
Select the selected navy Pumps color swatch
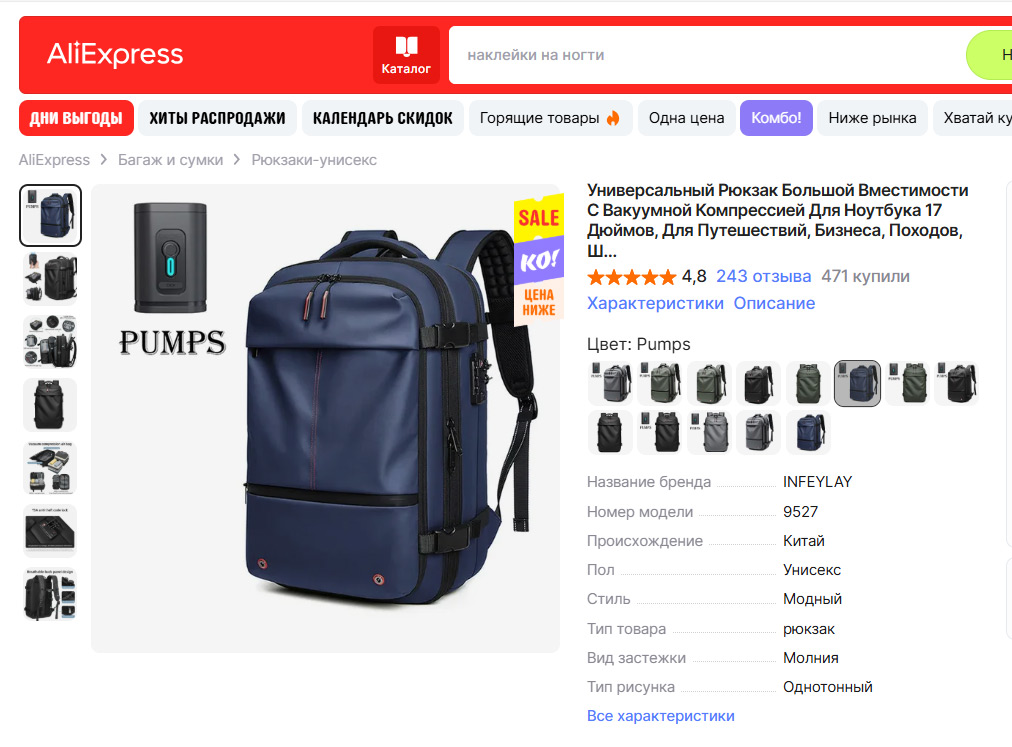(857, 383)
